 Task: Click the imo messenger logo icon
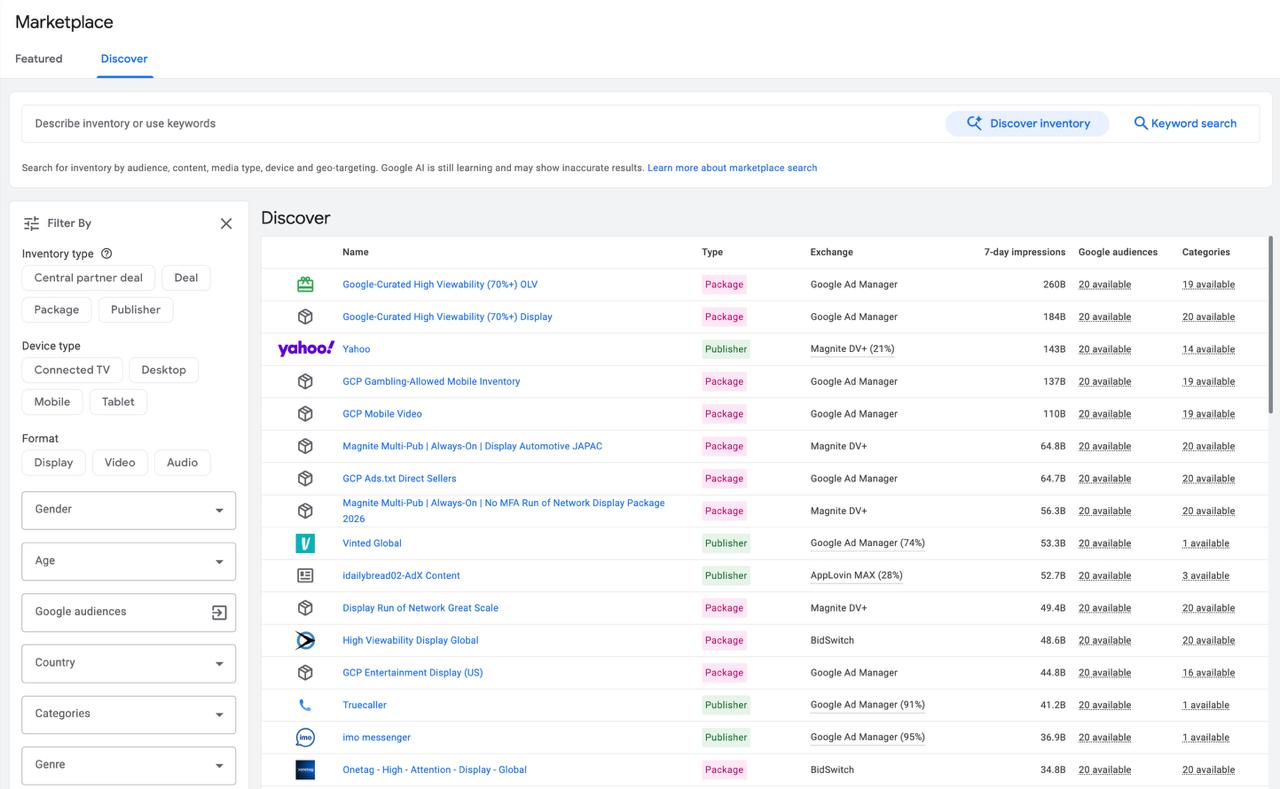(x=306, y=737)
